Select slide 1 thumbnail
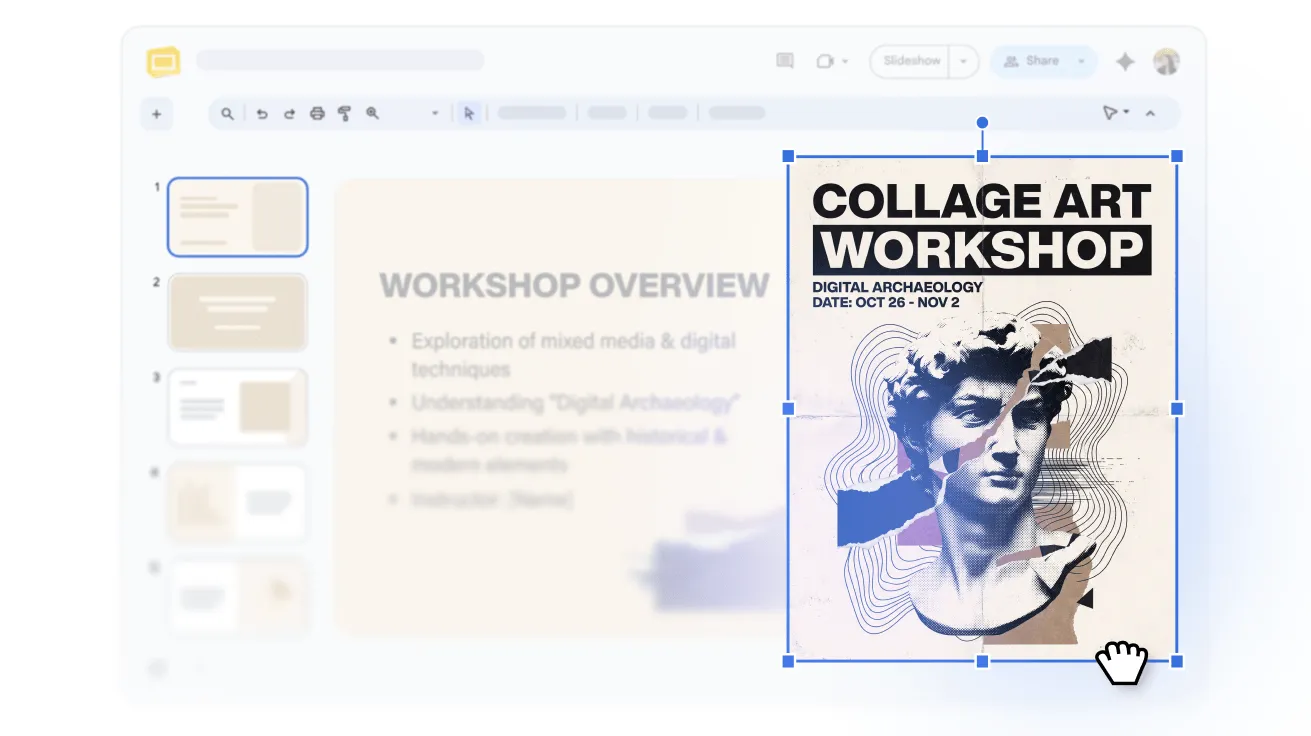 [237, 216]
